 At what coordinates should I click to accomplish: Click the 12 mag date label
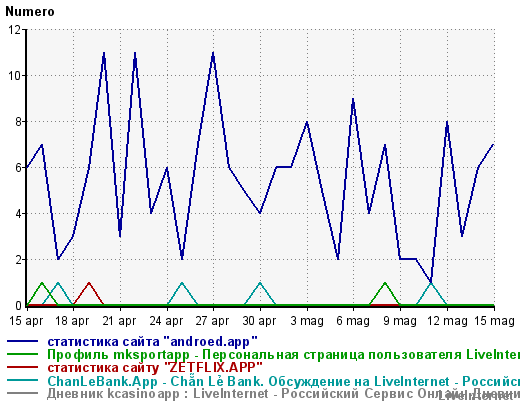447,321
